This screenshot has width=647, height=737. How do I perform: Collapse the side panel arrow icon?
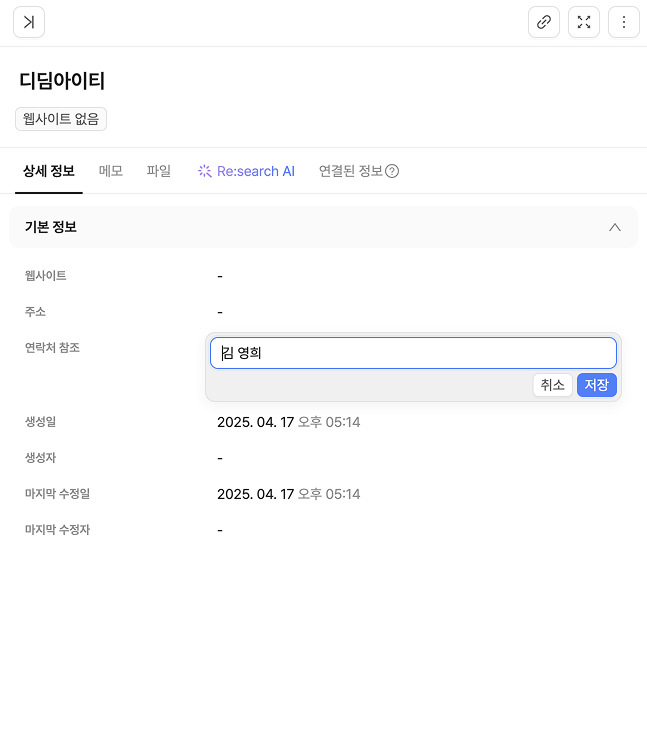tap(29, 22)
